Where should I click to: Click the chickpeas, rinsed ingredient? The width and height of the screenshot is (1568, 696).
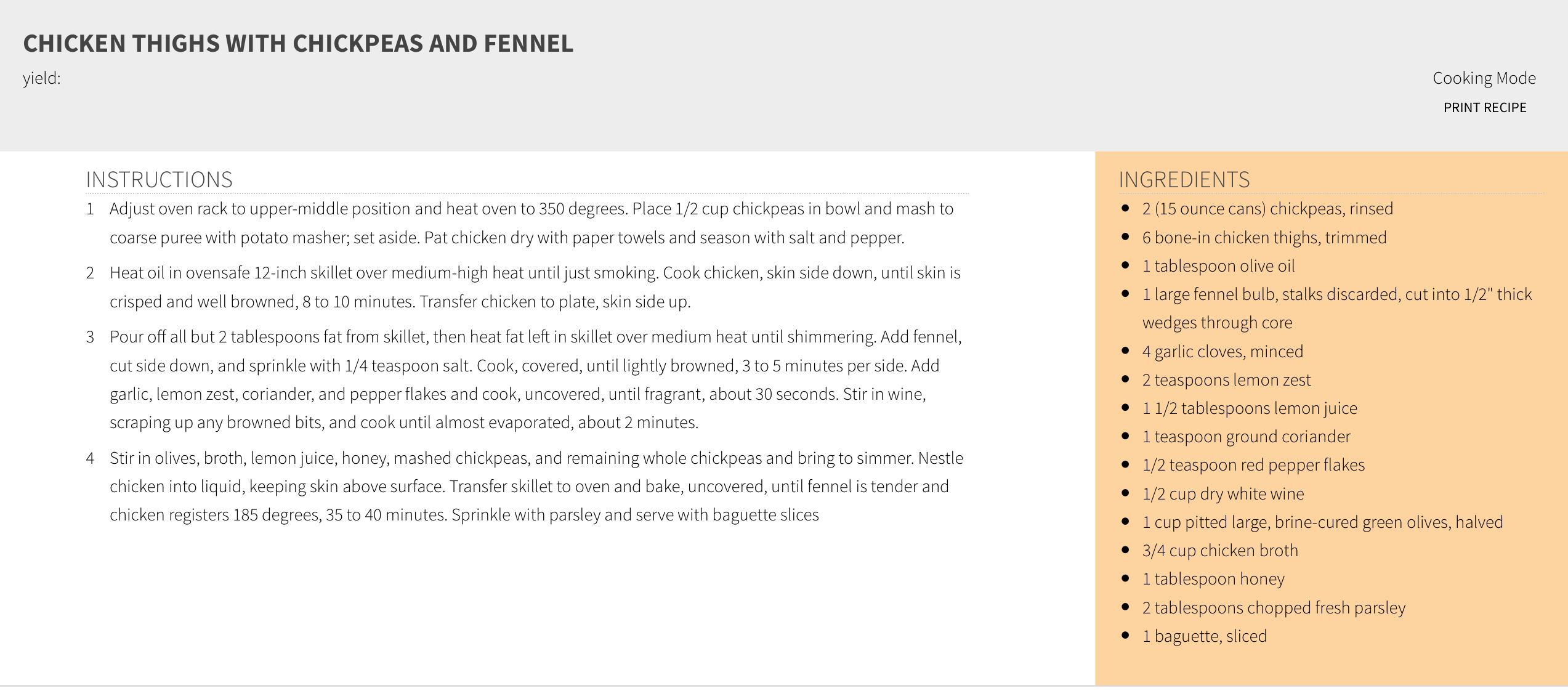pos(1267,209)
